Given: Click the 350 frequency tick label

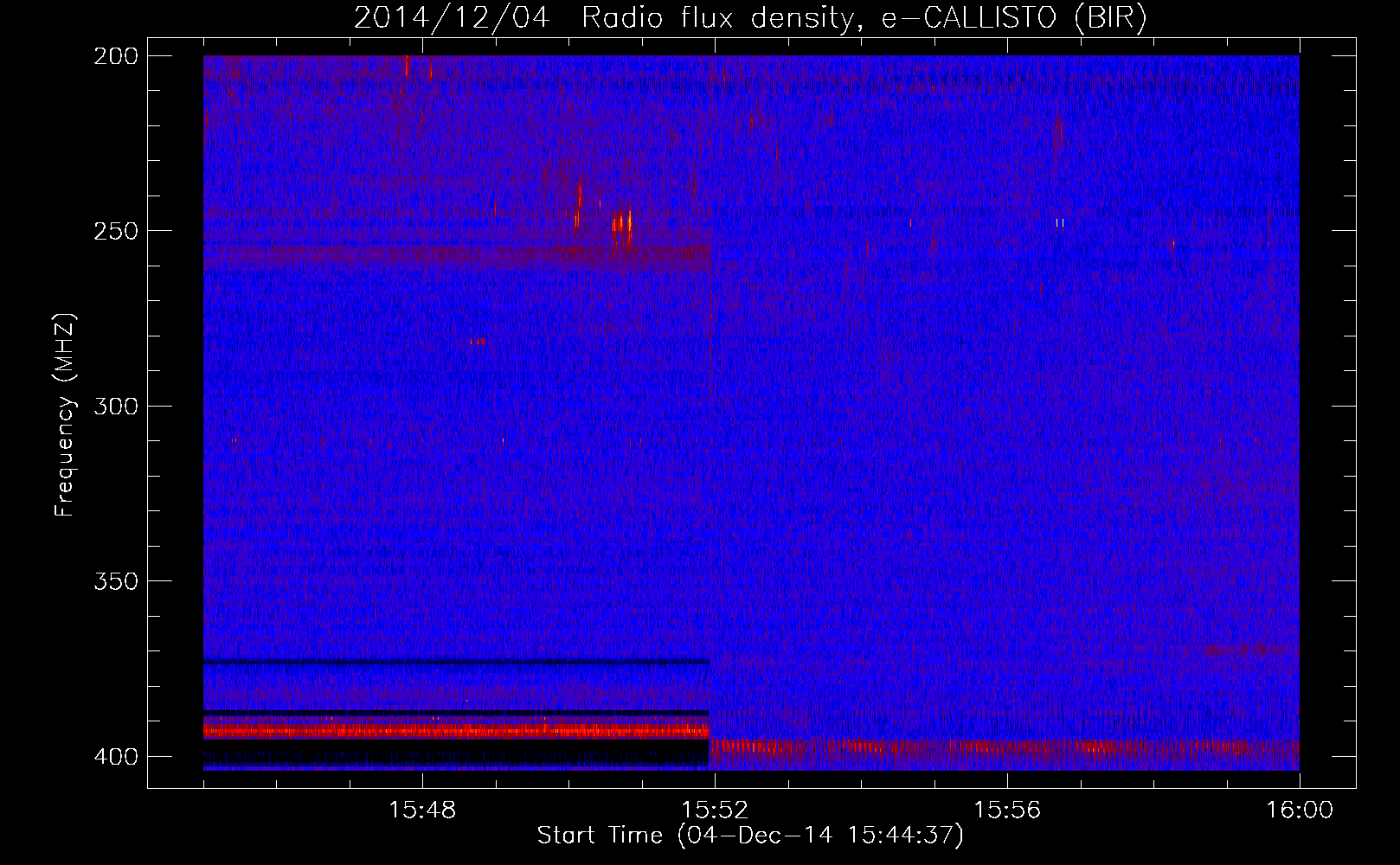Looking at the screenshot, I should (x=115, y=581).
